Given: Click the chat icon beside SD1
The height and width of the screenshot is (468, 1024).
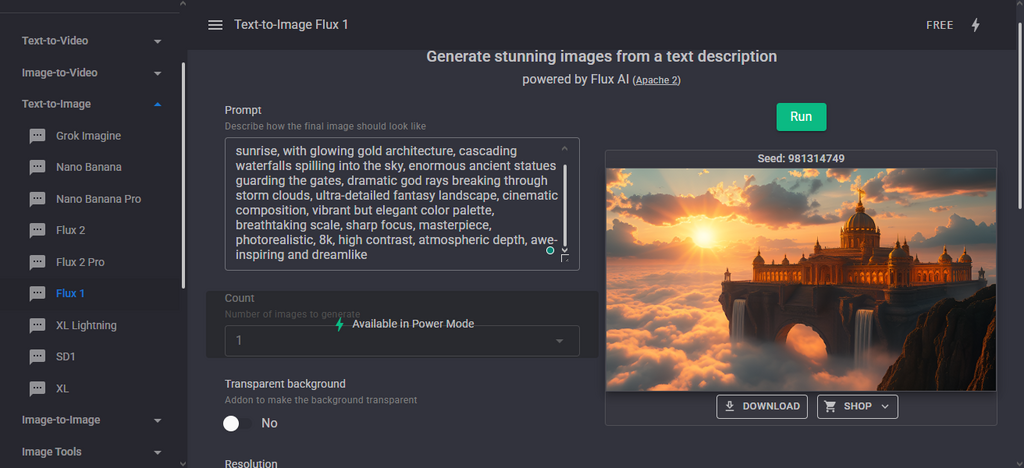Looking at the screenshot, I should [x=38, y=357].
